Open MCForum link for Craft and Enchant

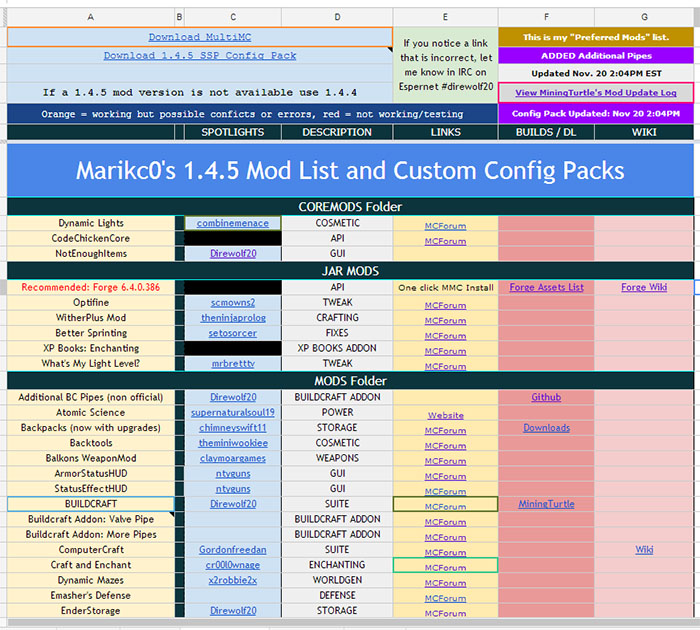point(446,567)
